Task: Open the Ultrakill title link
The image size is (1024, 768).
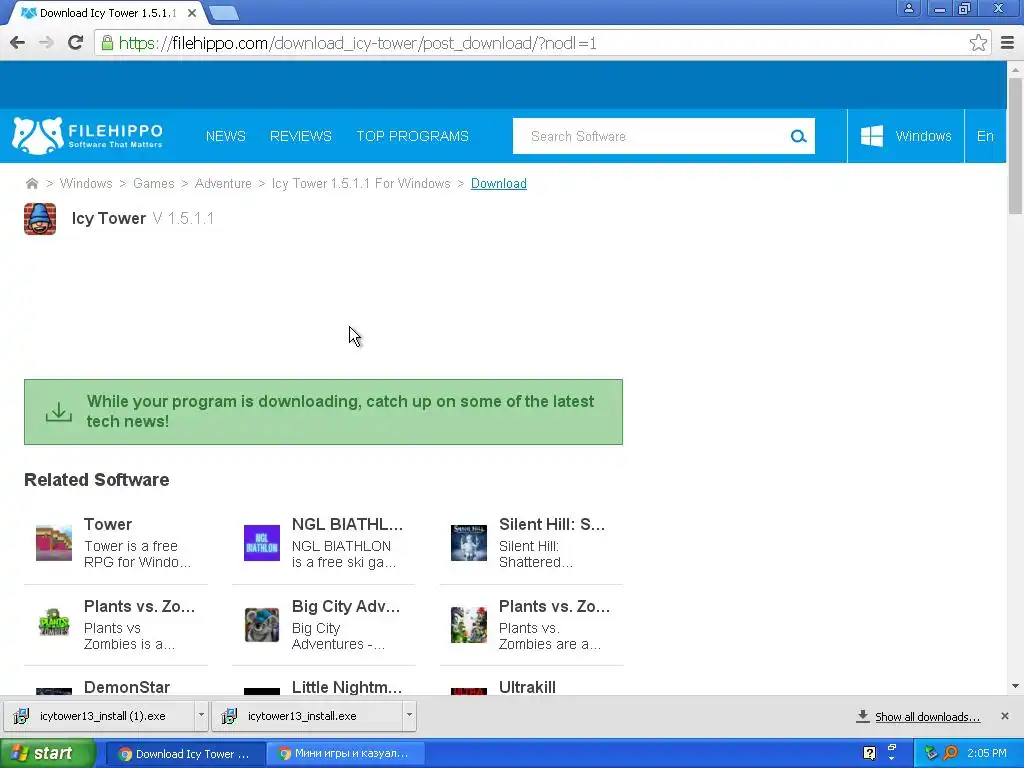Action: (527, 687)
